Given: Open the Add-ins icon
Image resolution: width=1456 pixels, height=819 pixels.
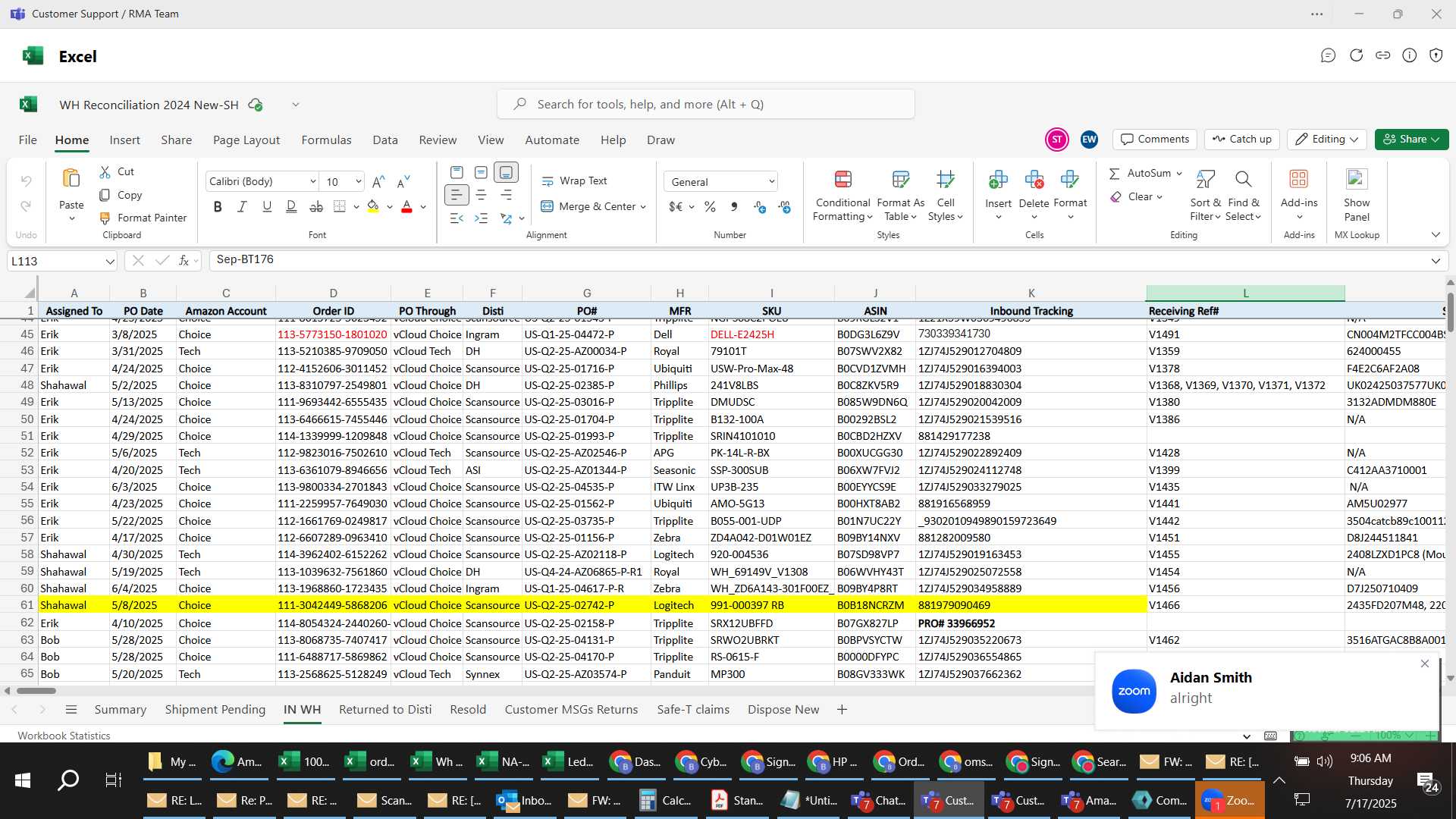Looking at the screenshot, I should [x=1299, y=179].
